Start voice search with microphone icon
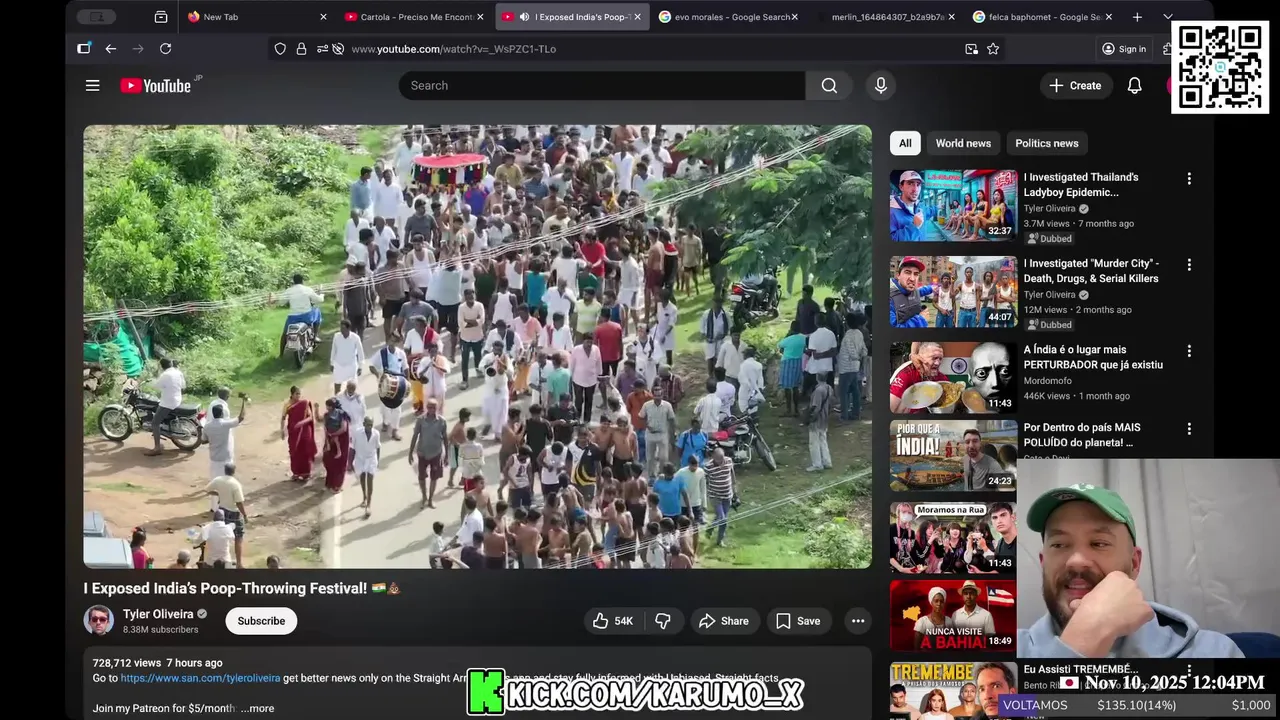 (881, 85)
